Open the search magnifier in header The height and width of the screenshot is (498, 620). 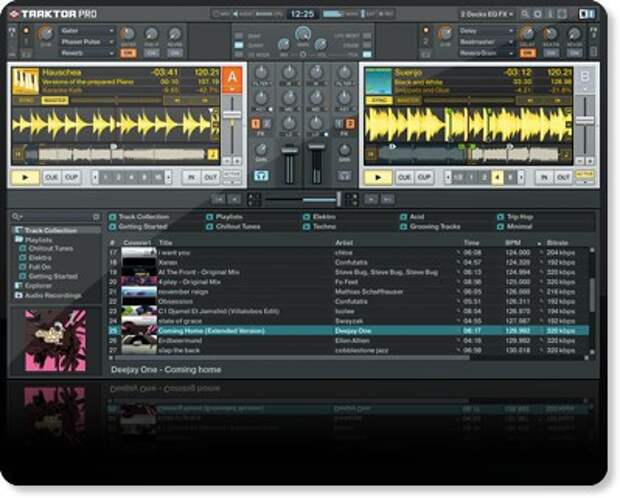coord(525,14)
